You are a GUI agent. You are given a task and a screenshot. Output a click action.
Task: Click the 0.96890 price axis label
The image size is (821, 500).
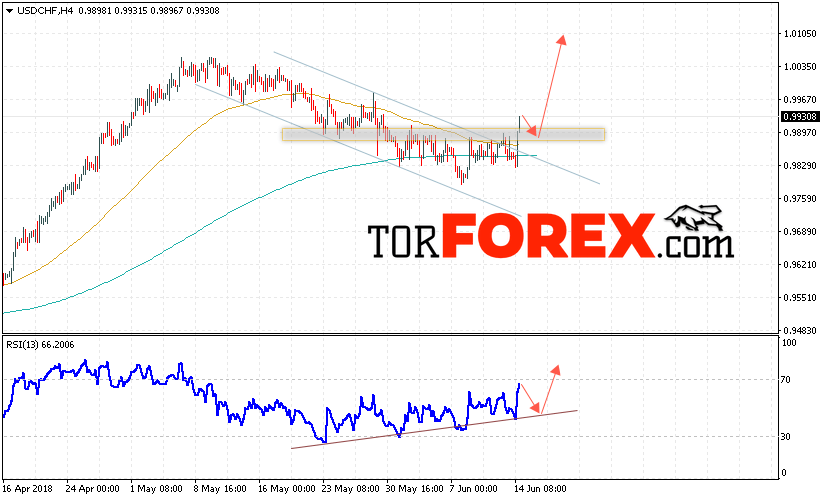pyautogui.click(x=800, y=231)
